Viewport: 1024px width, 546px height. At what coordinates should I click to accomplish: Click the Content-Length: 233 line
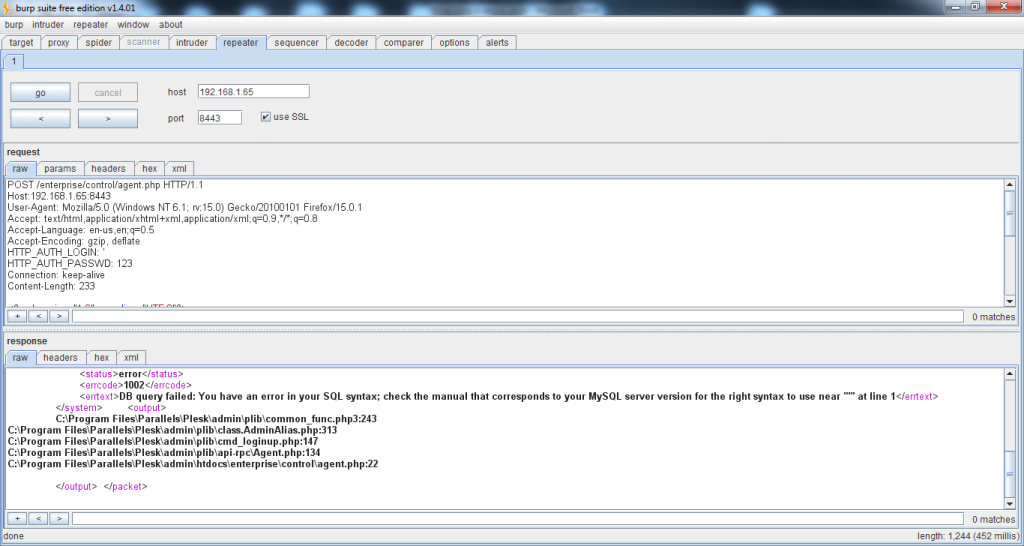click(51, 286)
